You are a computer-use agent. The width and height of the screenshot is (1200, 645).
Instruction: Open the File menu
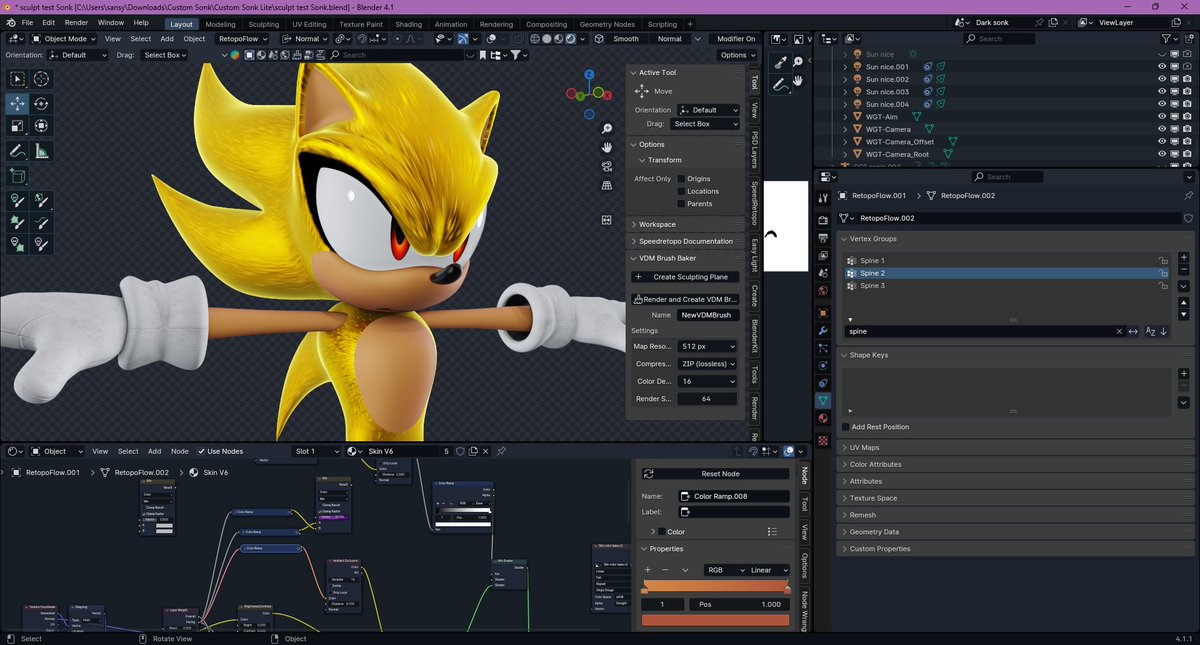pos(26,22)
